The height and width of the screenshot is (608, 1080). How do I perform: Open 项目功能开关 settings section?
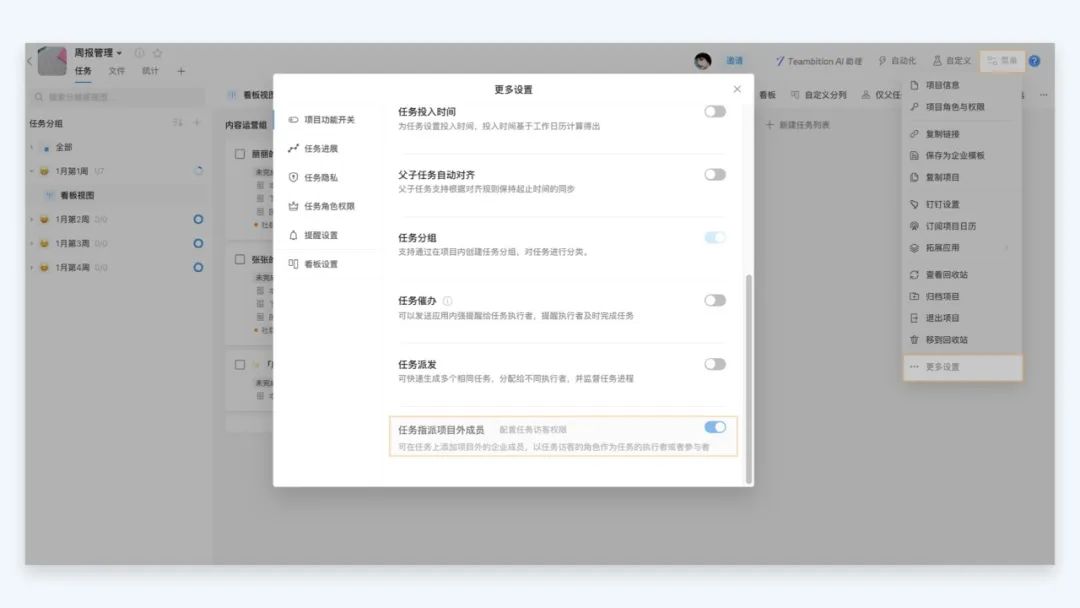pos(329,120)
